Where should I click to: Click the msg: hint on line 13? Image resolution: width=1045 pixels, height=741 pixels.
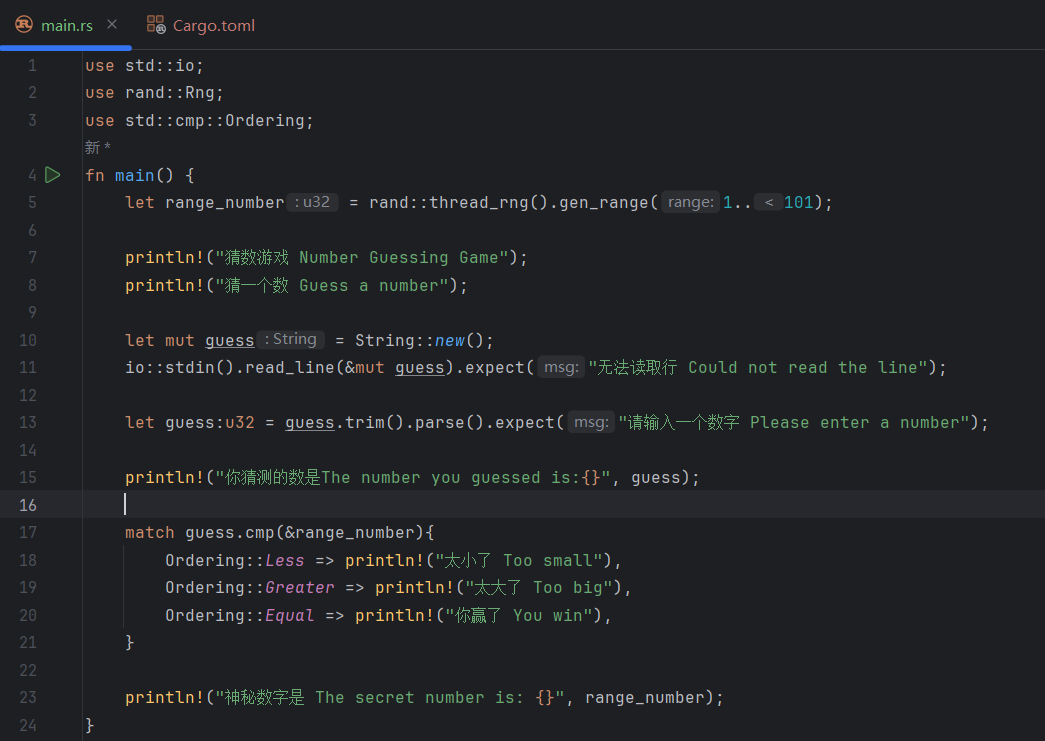click(x=591, y=422)
